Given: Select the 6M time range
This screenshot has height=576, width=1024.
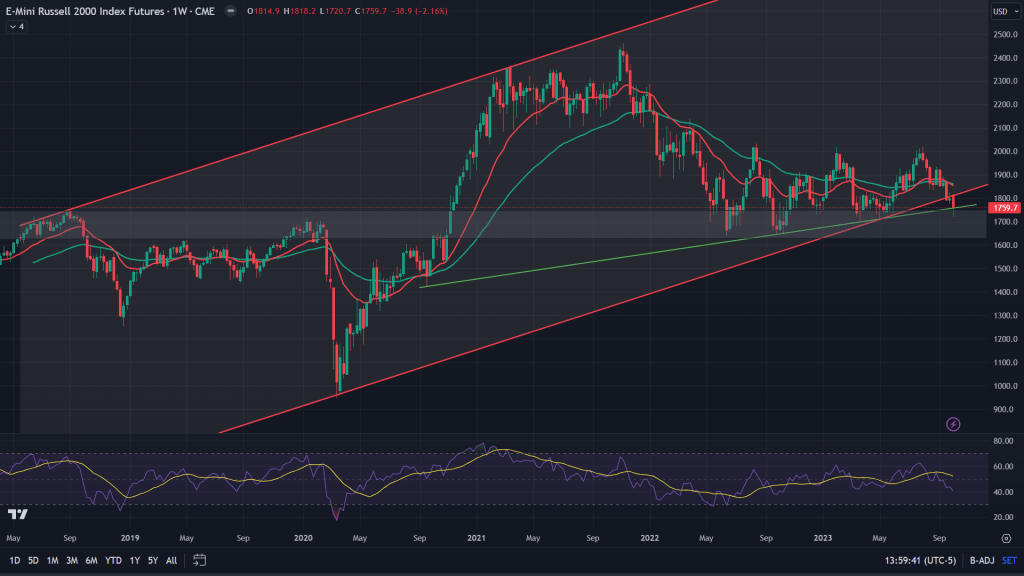Looking at the screenshot, I should (x=90, y=560).
